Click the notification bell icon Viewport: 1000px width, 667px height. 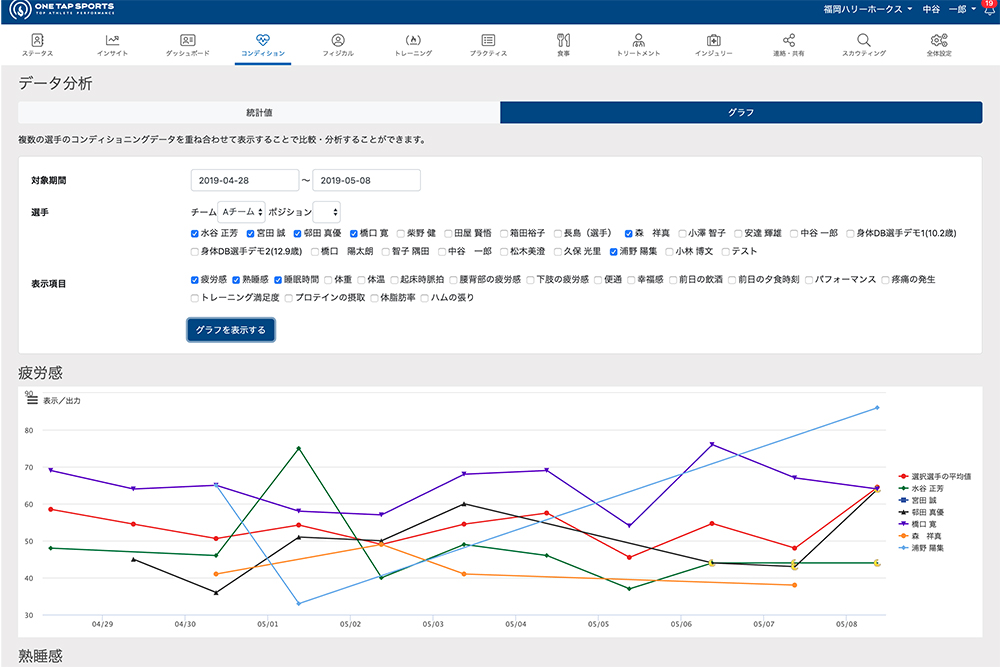[988, 9]
